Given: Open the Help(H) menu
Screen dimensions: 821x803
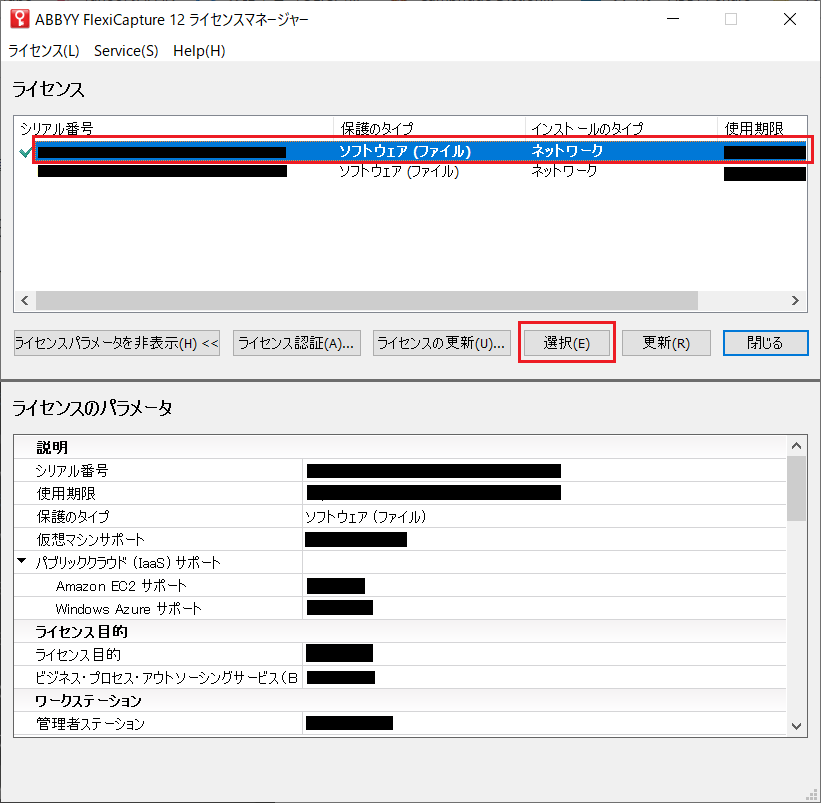Looking at the screenshot, I should [199, 51].
